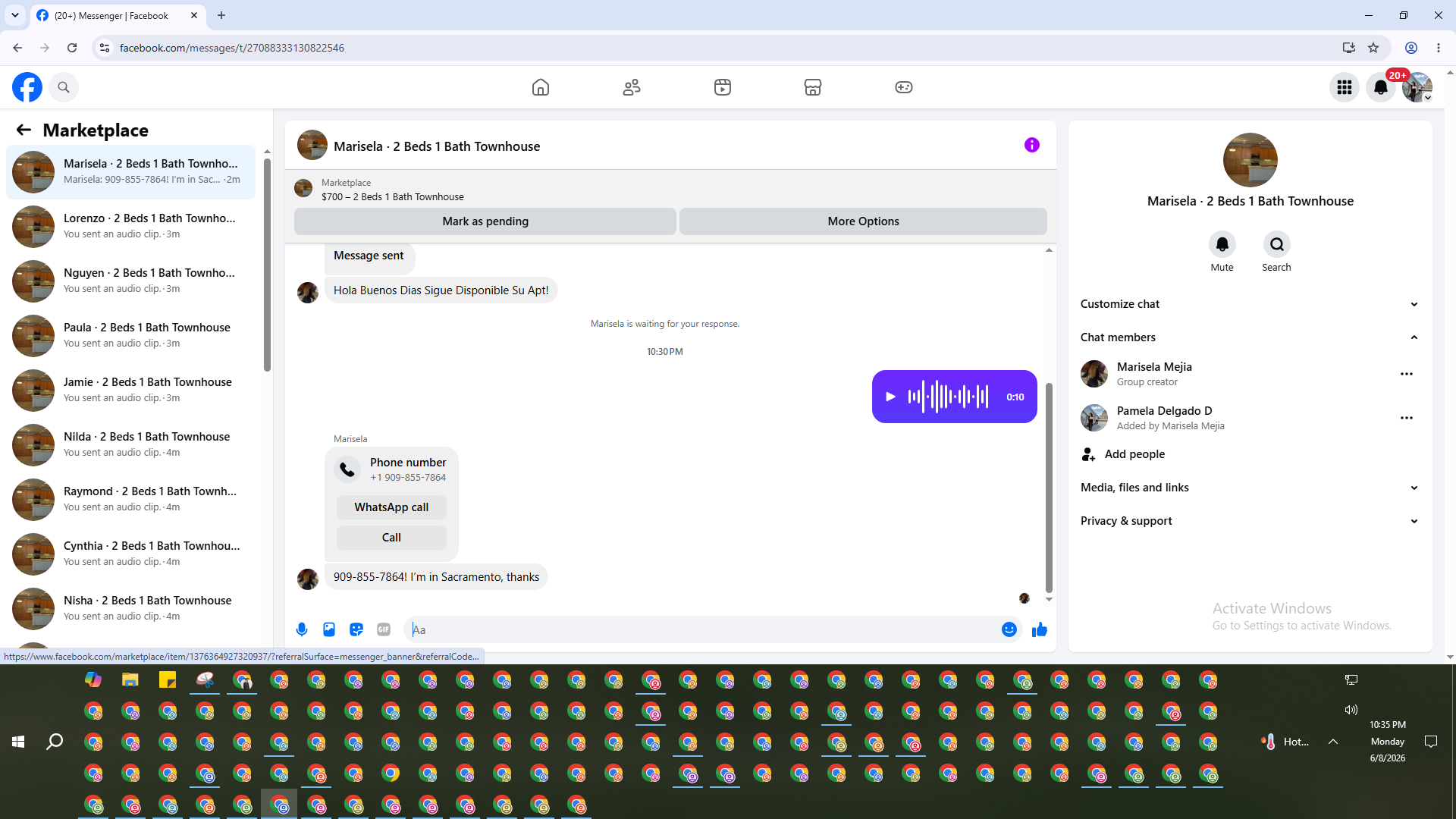Viewport: 1456px width, 819px height.
Task: Open the account profile picture menu
Action: [x=1417, y=87]
